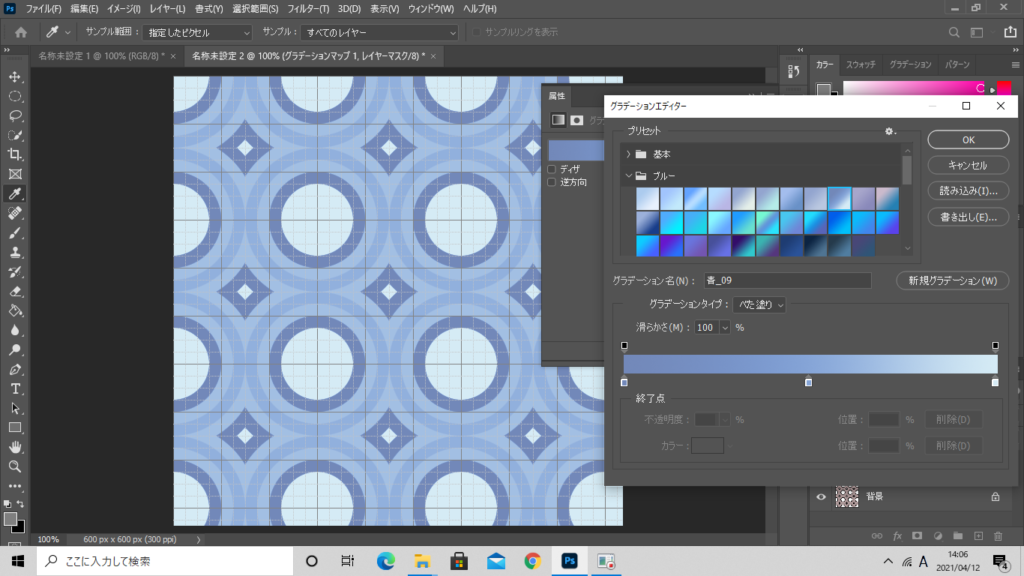Select the Dodge tool

(x=15, y=350)
